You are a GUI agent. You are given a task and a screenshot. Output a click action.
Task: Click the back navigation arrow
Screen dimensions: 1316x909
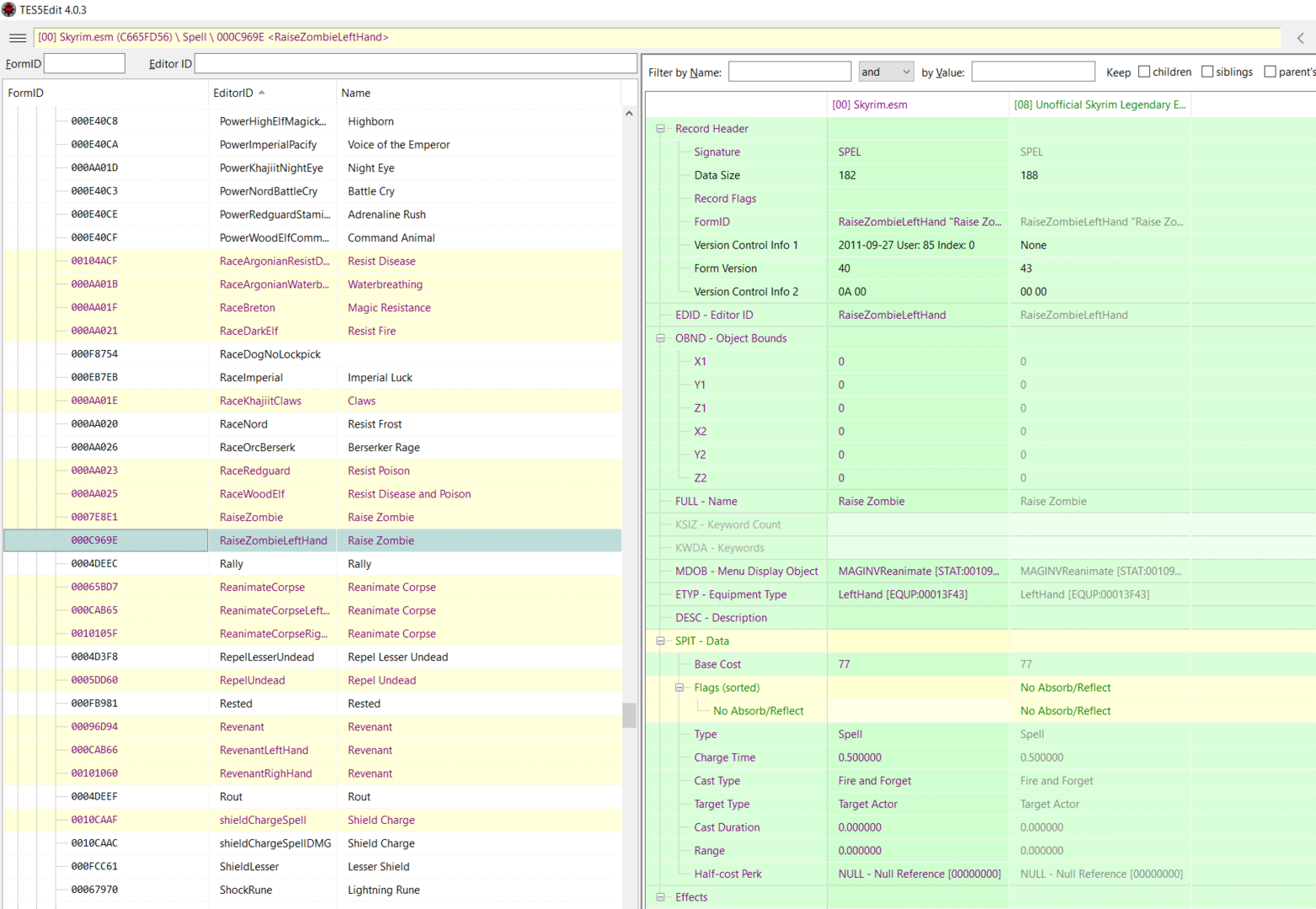click(x=1301, y=38)
